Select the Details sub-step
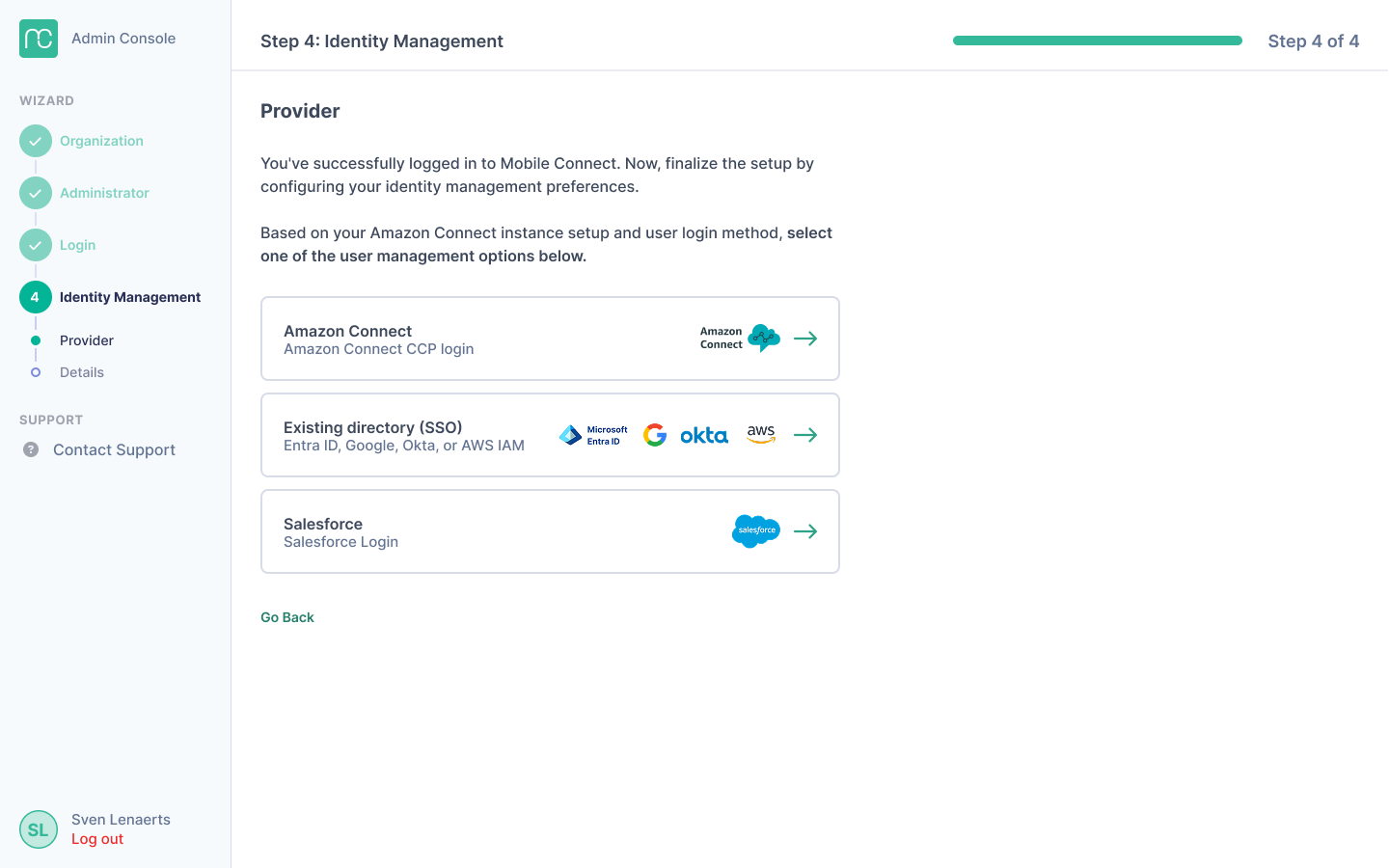The width and height of the screenshot is (1389, 868). point(82,372)
